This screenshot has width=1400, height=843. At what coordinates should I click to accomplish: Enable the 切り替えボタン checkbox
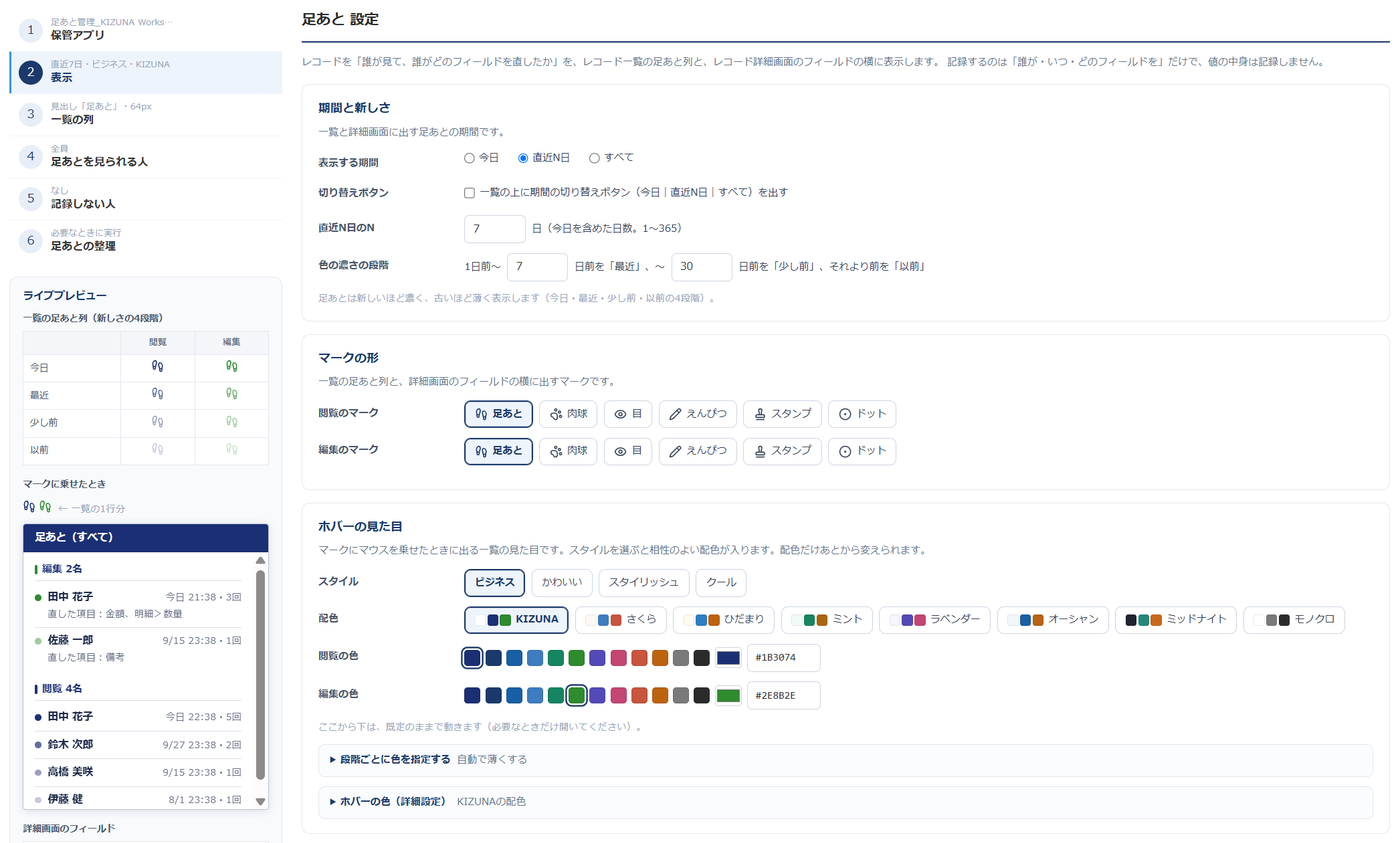pos(469,193)
